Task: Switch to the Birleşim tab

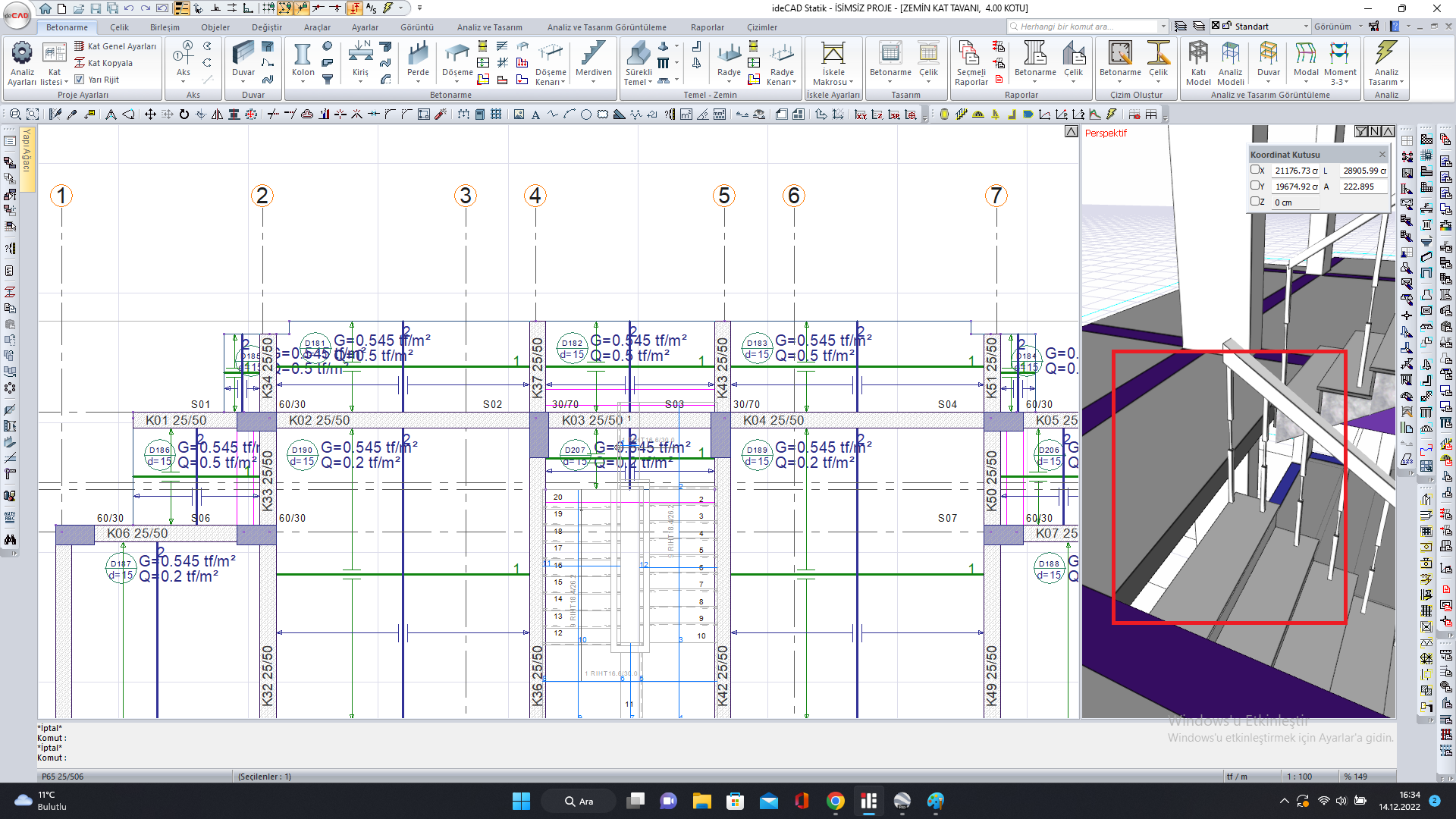Action: point(165,27)
